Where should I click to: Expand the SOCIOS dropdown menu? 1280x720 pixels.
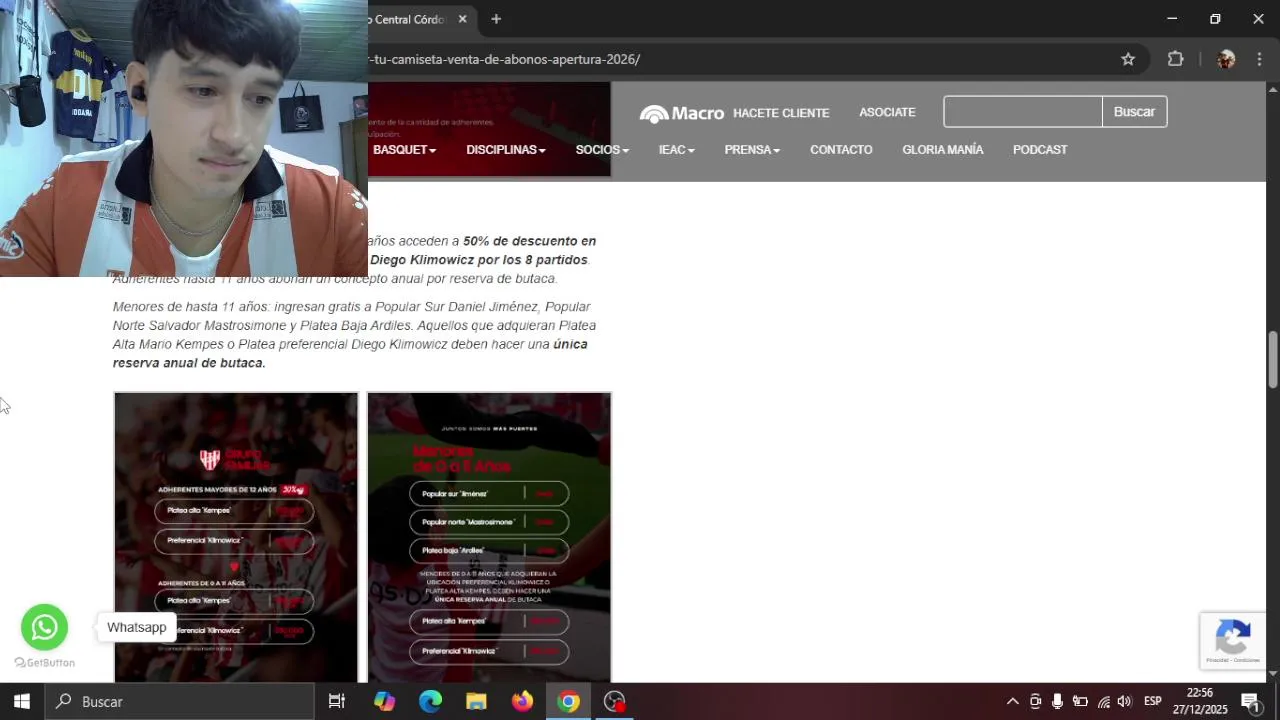tap(602, 150)
